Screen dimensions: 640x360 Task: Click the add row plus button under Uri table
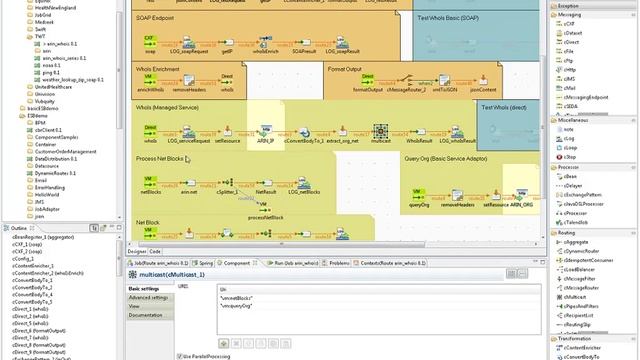[x=223, y=344]
